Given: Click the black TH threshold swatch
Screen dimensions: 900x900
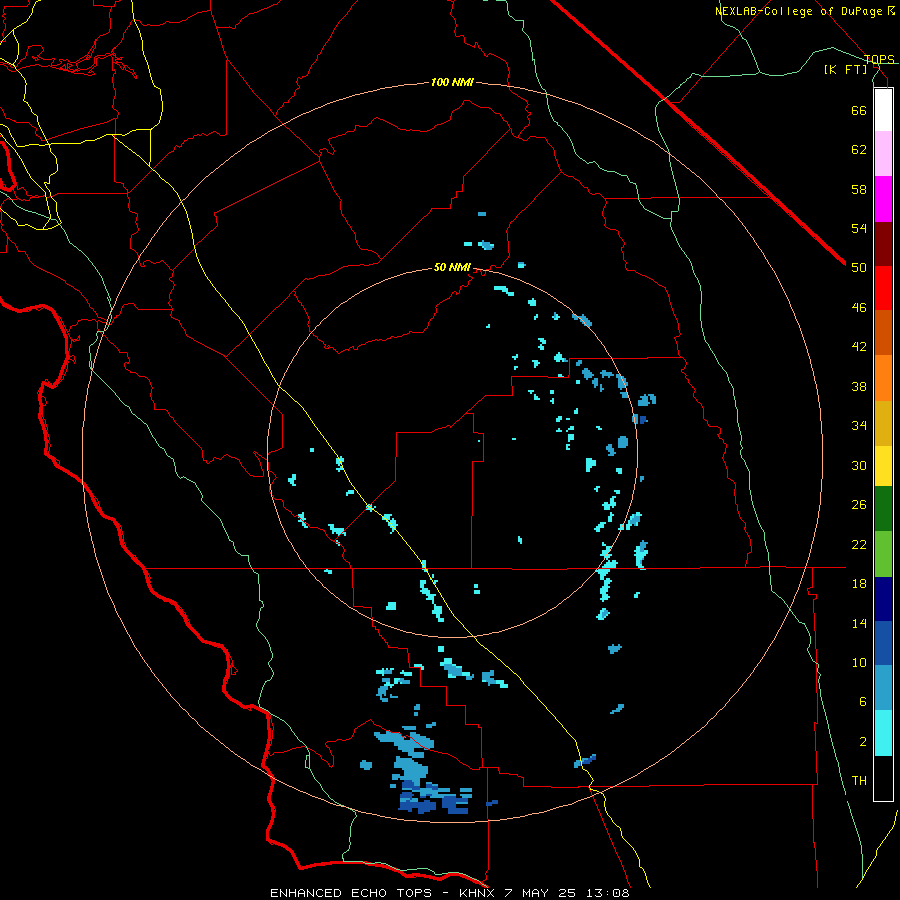Looking at the screenshot, I should click(883, 778).
